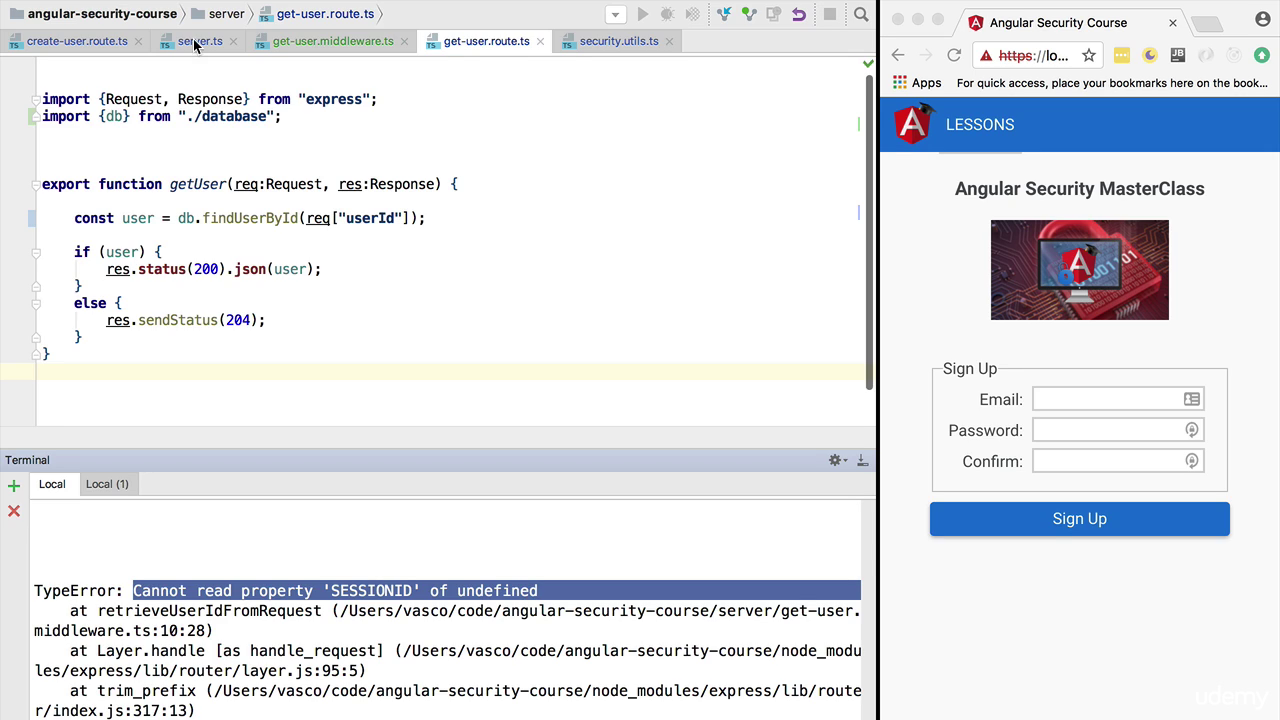Collapse the if (user) block fold marker
This screenshot has width=1280, height=720.
click(x=36, y=252)
